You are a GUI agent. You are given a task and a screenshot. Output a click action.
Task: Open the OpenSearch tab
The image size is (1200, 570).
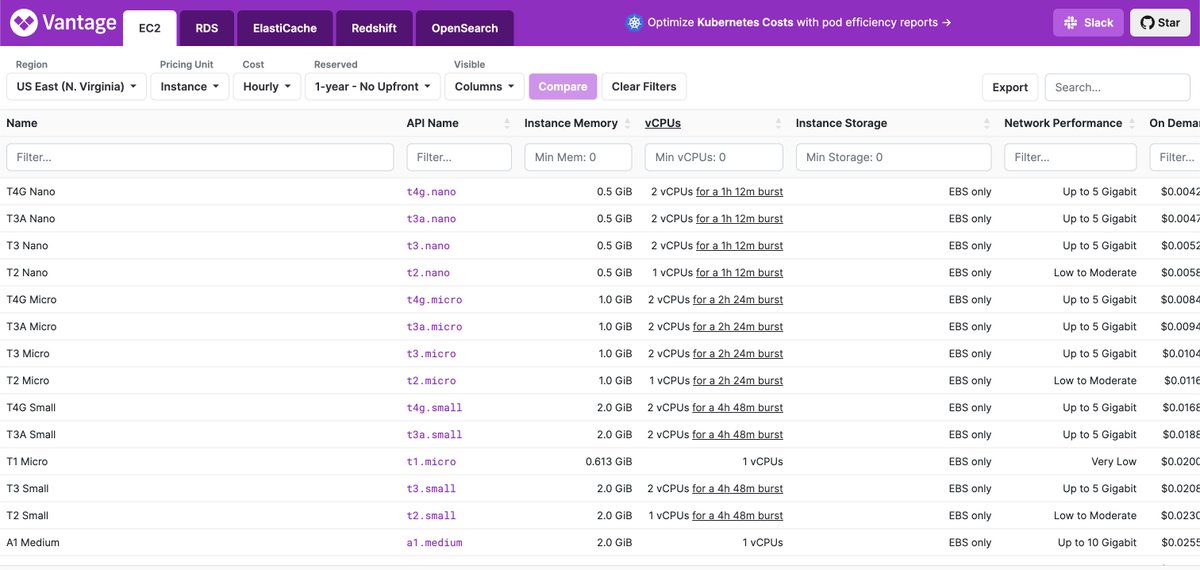pos(465,28)
